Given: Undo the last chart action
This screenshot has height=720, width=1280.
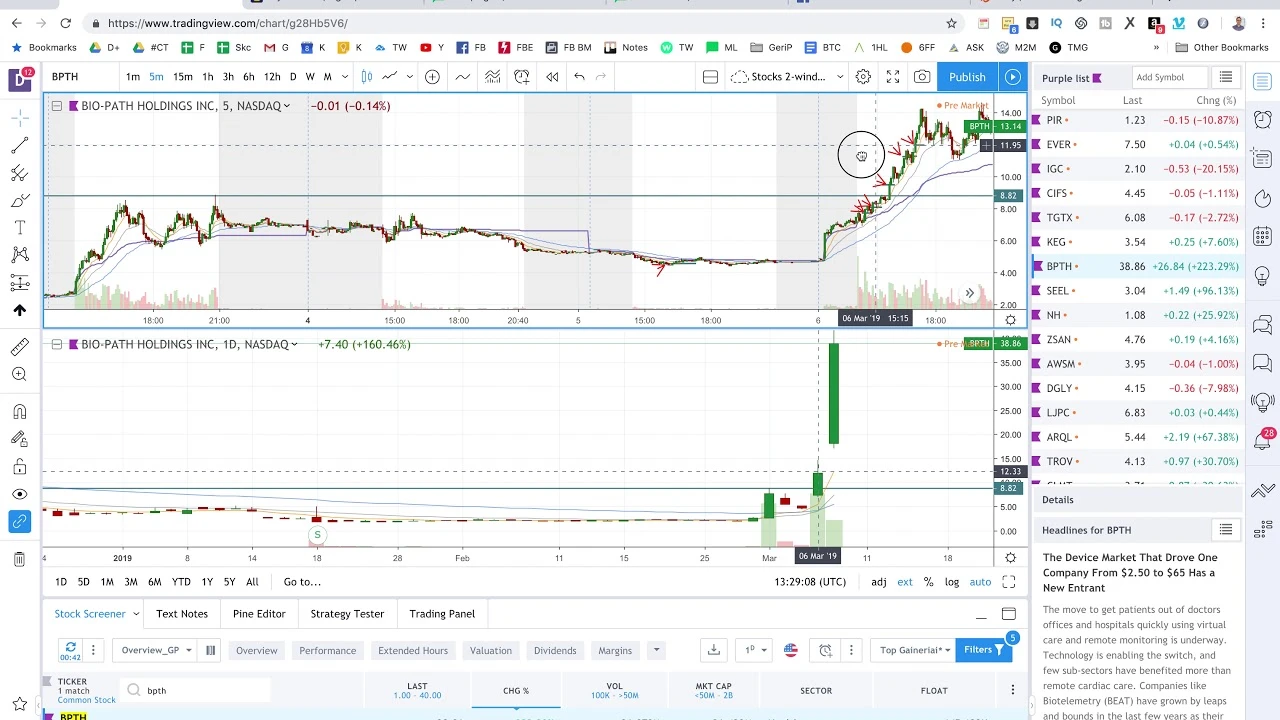Looking at the screenshot, I should click(579, 77).
